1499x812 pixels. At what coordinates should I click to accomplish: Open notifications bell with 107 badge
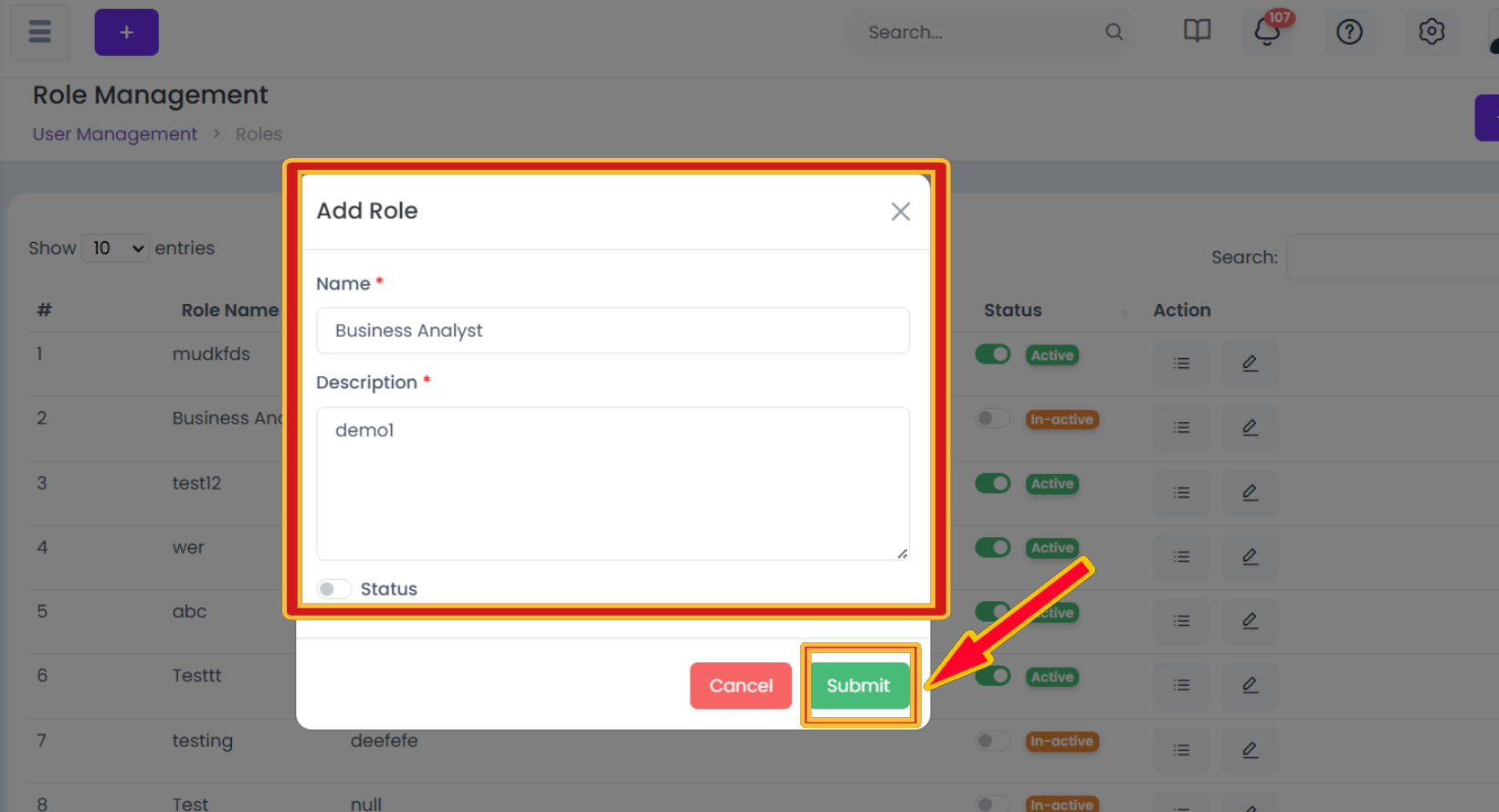[x=1267, y=32]
